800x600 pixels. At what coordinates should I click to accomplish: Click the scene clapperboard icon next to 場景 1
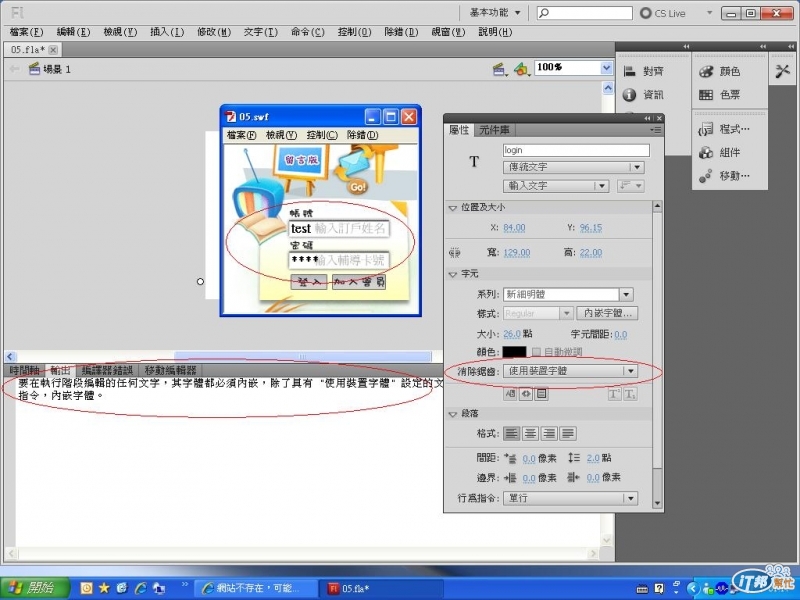(34, 69)
